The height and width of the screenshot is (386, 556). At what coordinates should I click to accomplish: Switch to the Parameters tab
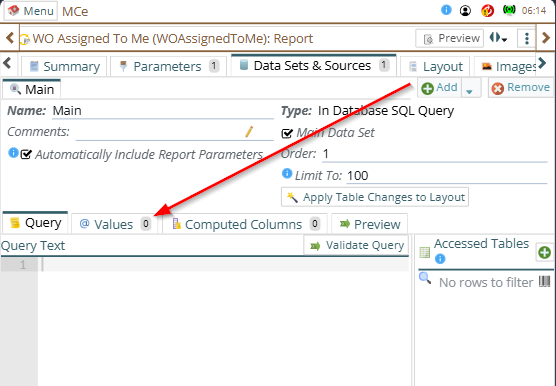pyautogui.click(x=168, y=66)
